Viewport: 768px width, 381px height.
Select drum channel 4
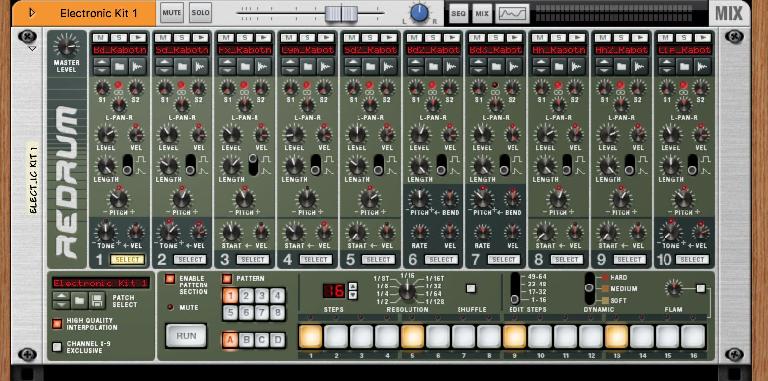(x=316, y=260)
